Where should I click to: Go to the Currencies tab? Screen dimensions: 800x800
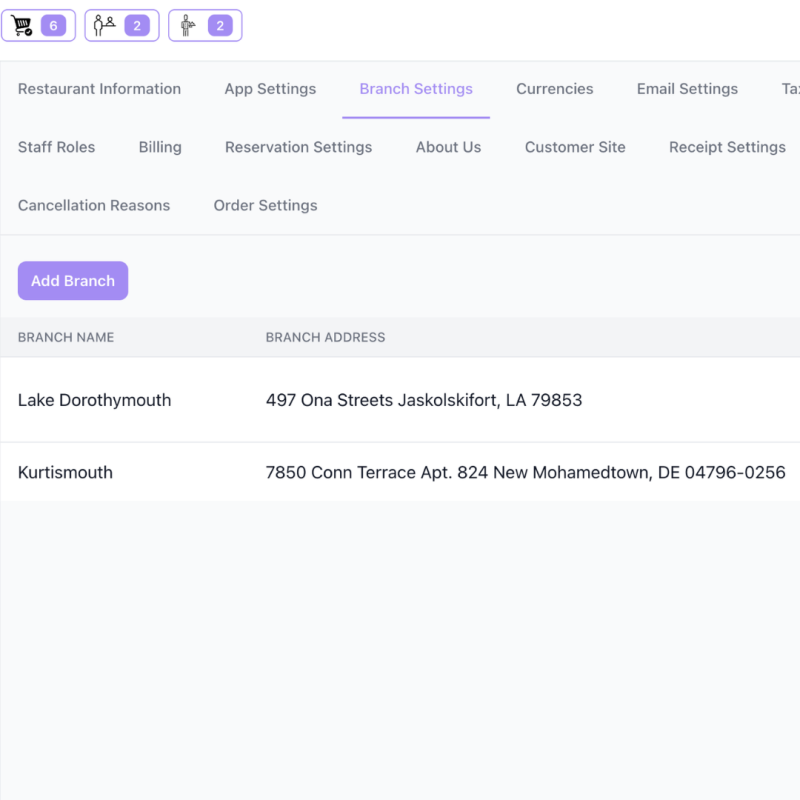coord(554,89)
